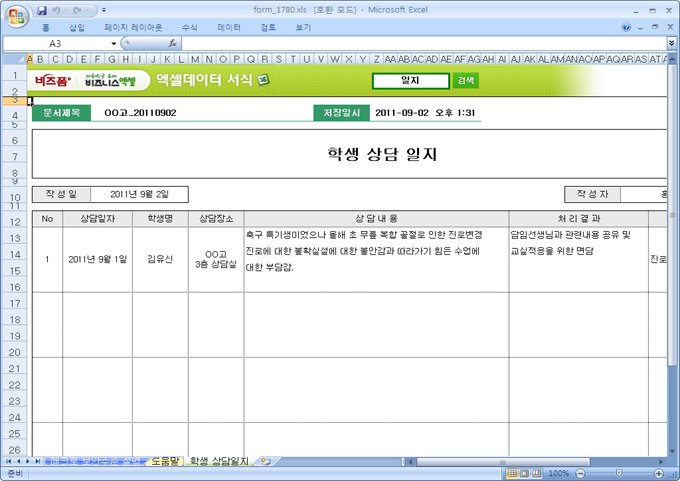
Task: Select row 20 header
Action: point(15,352)
